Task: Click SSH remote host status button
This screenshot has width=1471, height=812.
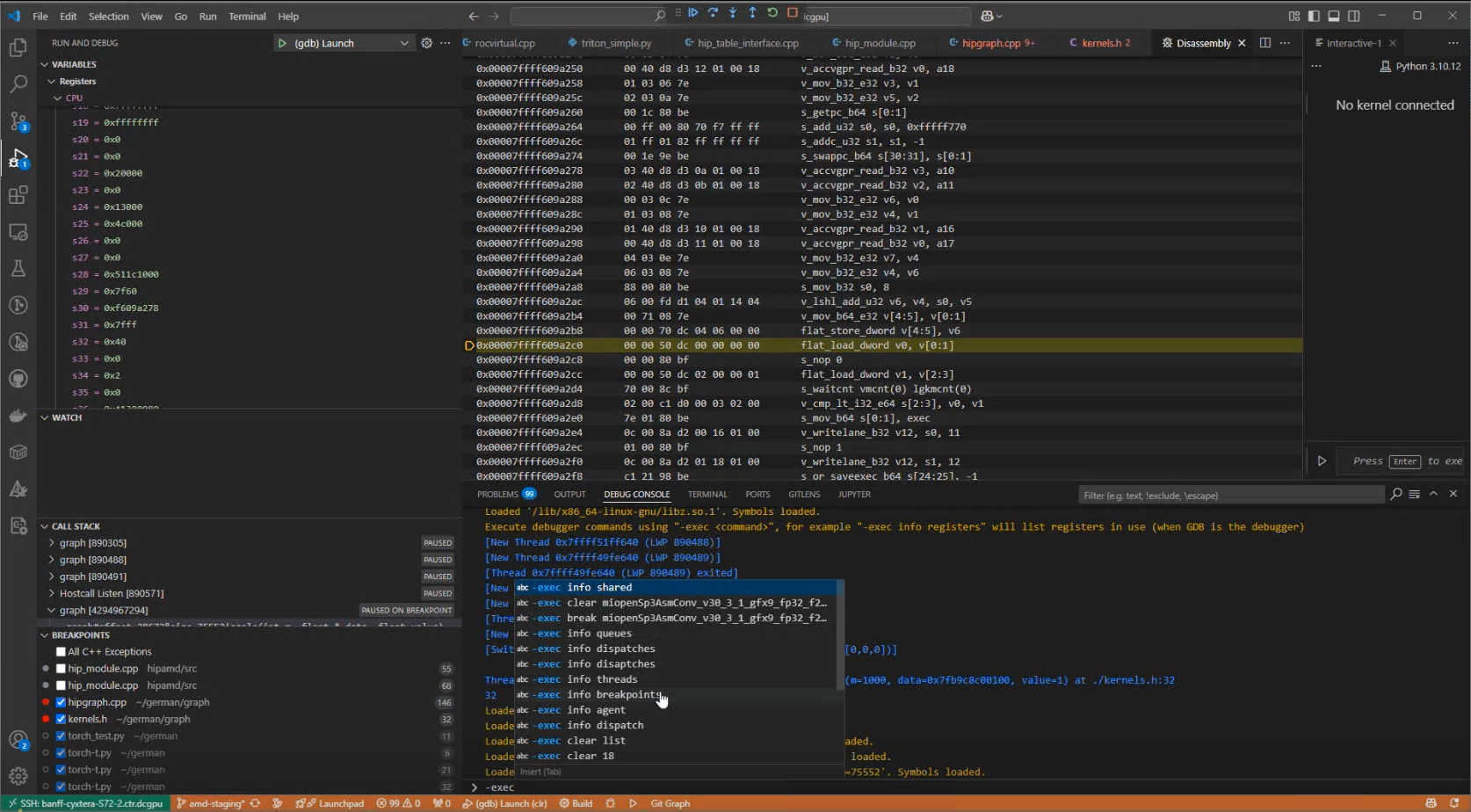Action: coord(85,803)
